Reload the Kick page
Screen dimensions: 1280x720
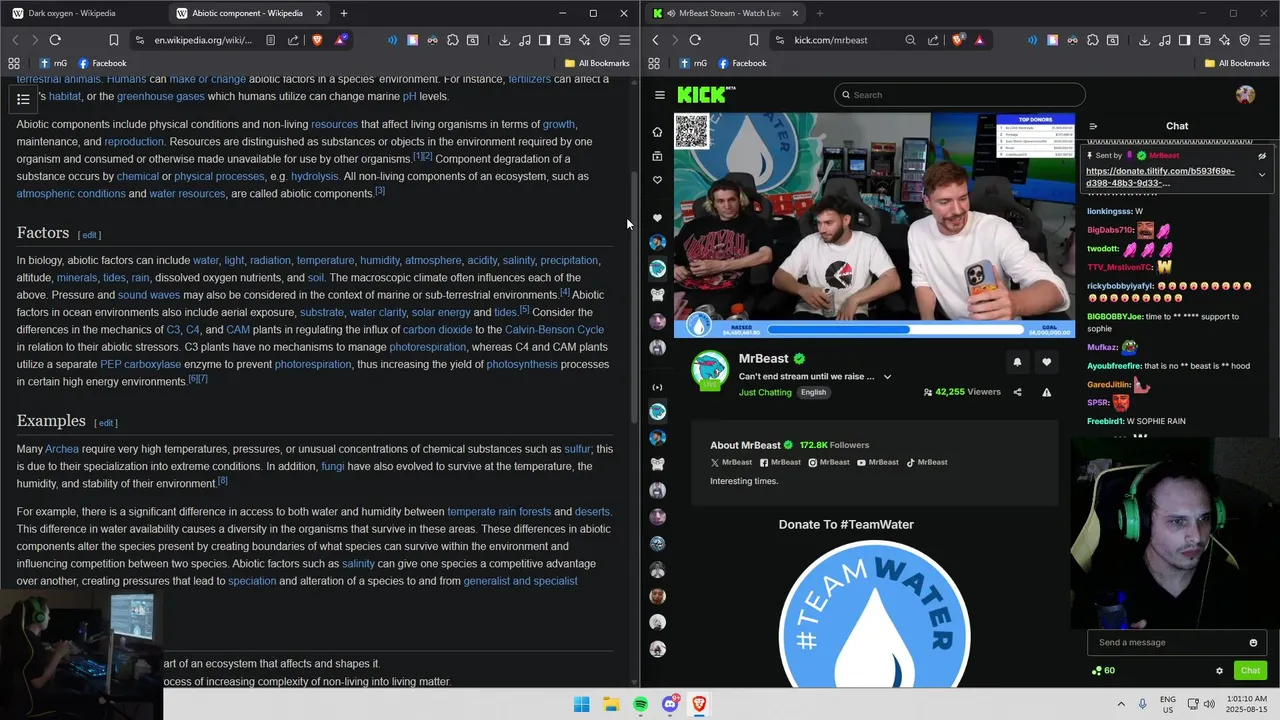(x=695, y=40)
